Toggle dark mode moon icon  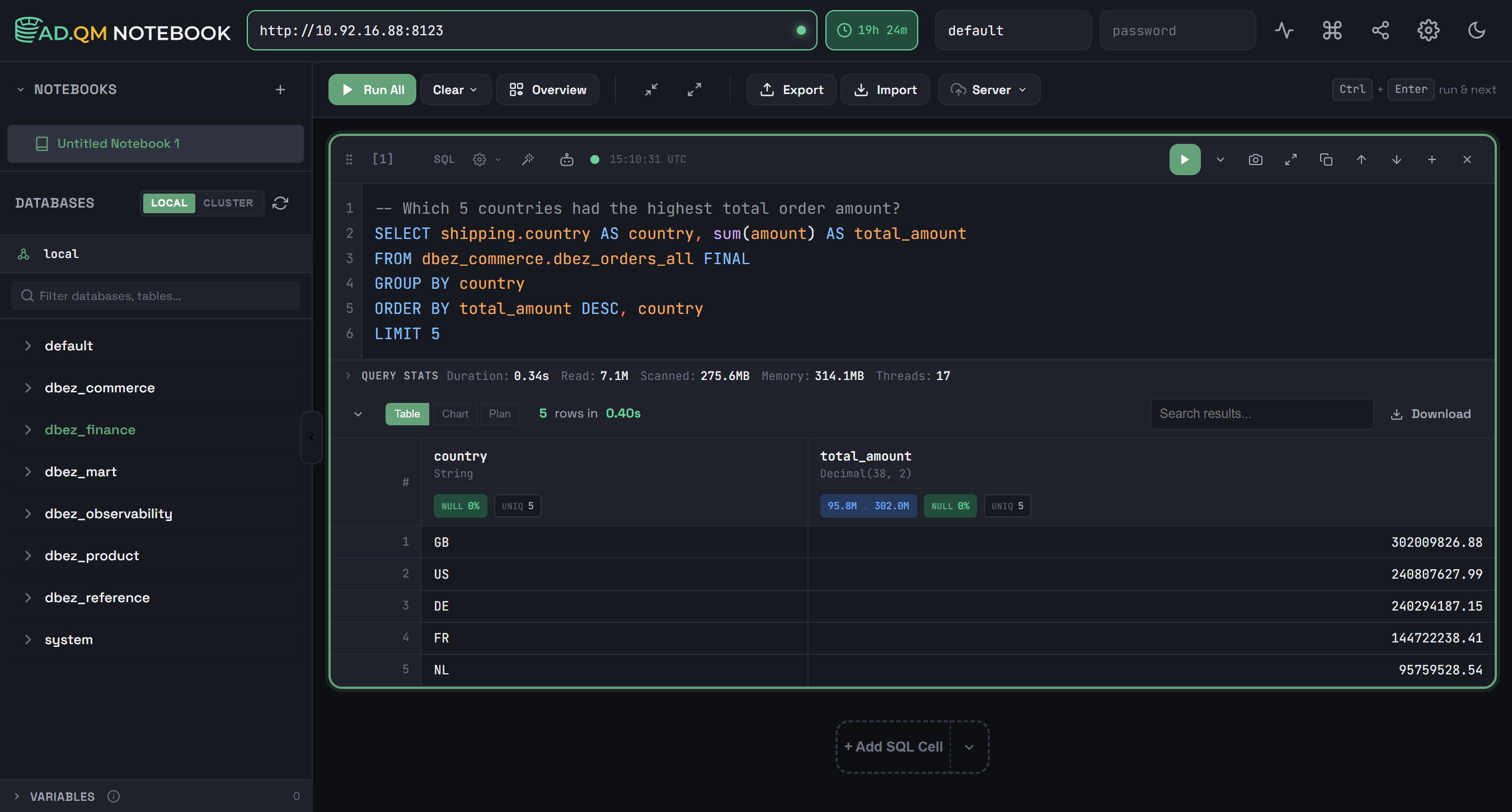(1476, 31)
